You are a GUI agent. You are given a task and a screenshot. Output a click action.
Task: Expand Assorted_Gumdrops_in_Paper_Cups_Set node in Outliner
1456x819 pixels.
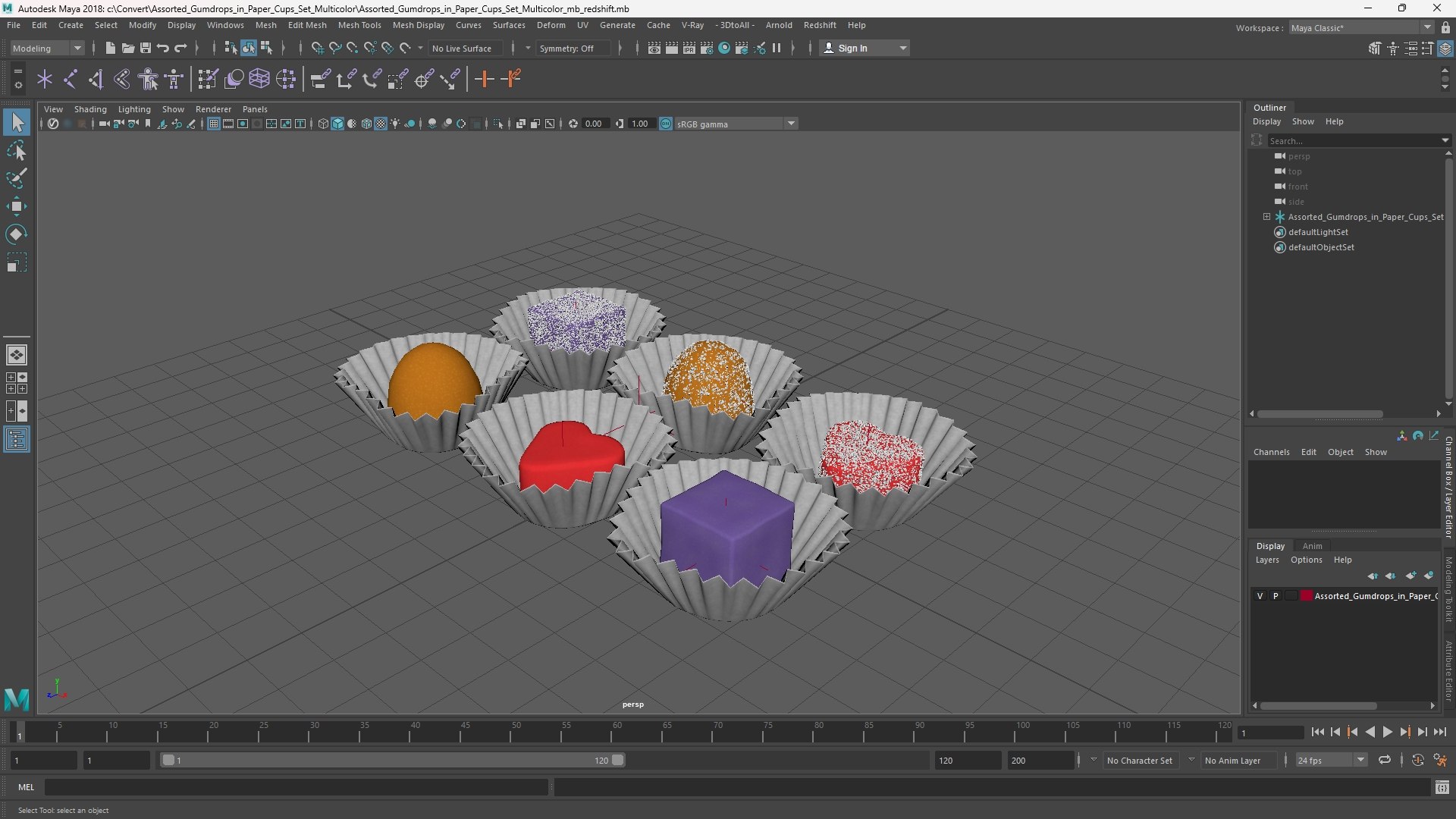coord(1266,217)
